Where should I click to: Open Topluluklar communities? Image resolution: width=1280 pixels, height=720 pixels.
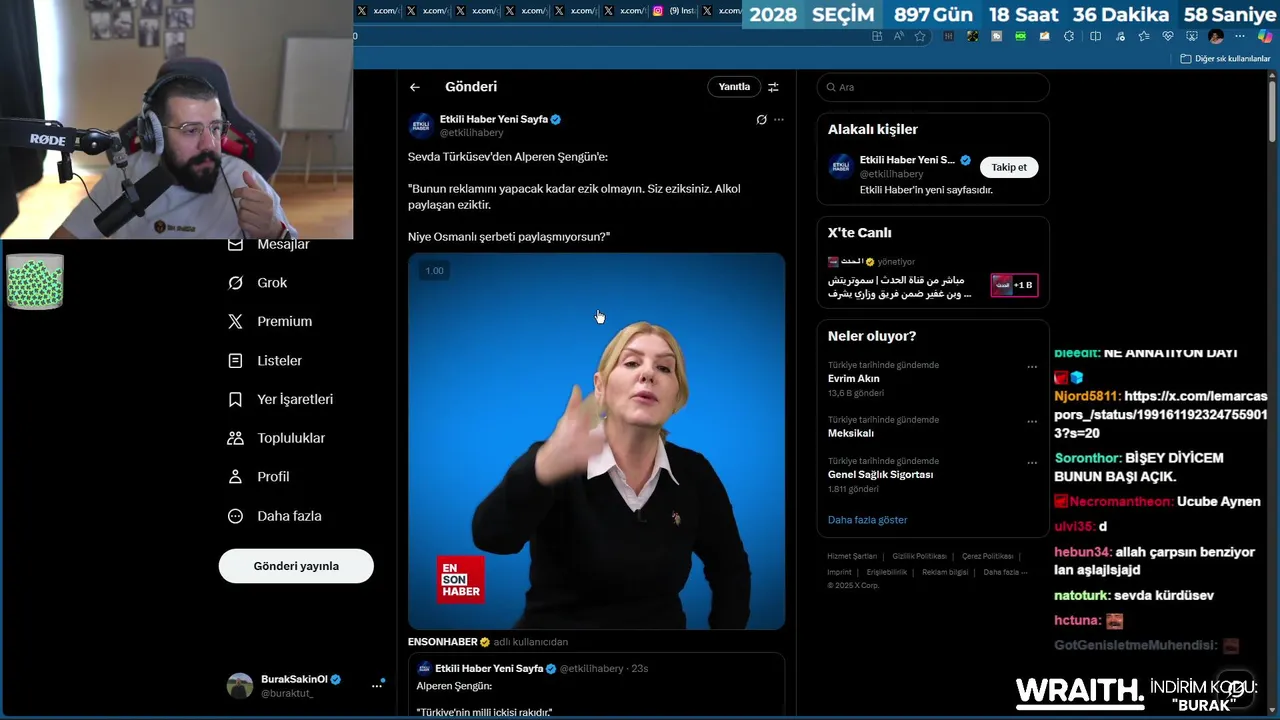277,438
